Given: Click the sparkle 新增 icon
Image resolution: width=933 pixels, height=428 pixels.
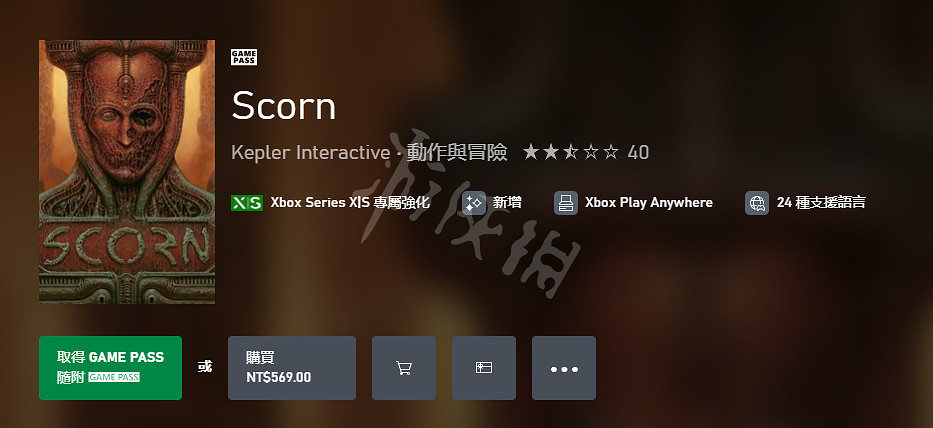Looking at the screenshot, I should pos(474,203).
